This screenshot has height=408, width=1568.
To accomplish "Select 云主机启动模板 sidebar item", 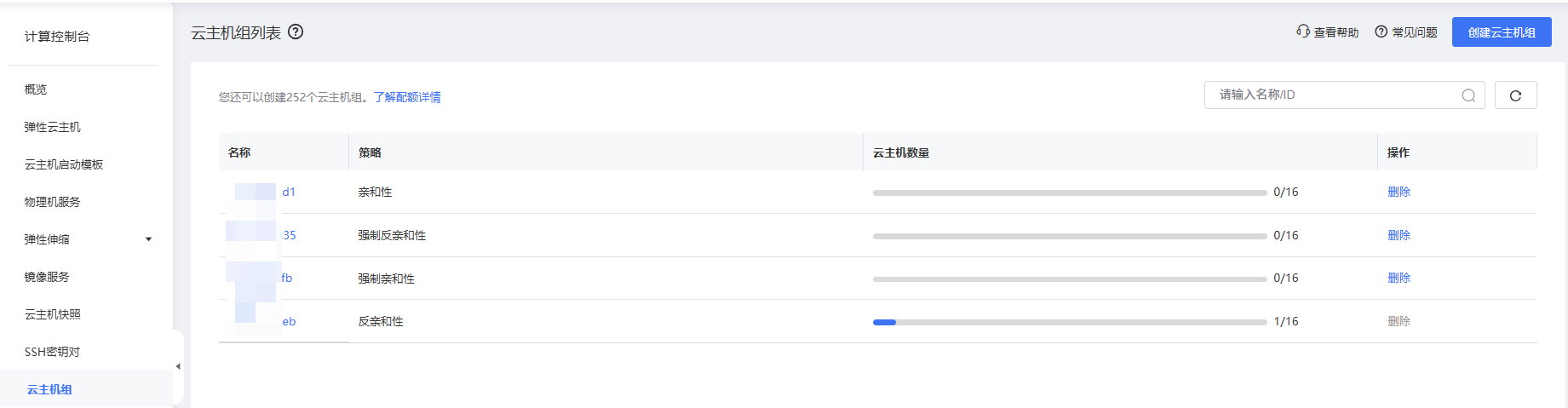I will [x=64, y=164].
